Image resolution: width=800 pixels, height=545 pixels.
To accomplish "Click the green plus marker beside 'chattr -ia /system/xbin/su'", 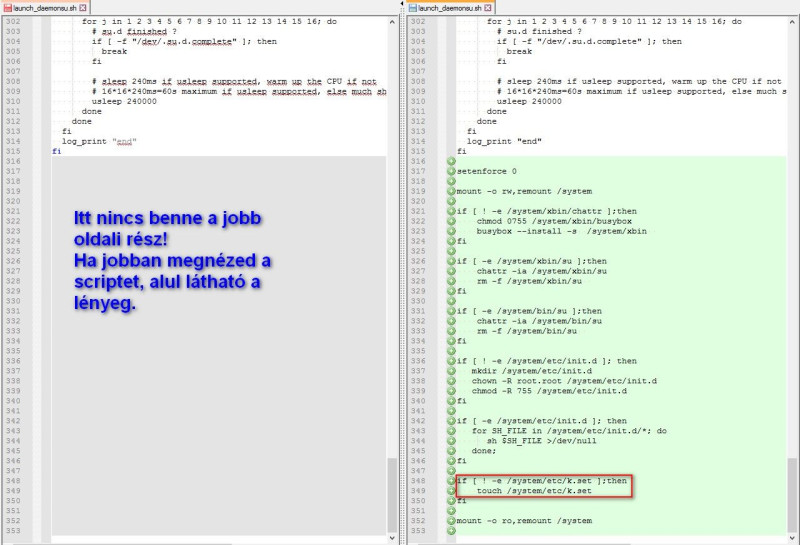I will click(451, 271).
